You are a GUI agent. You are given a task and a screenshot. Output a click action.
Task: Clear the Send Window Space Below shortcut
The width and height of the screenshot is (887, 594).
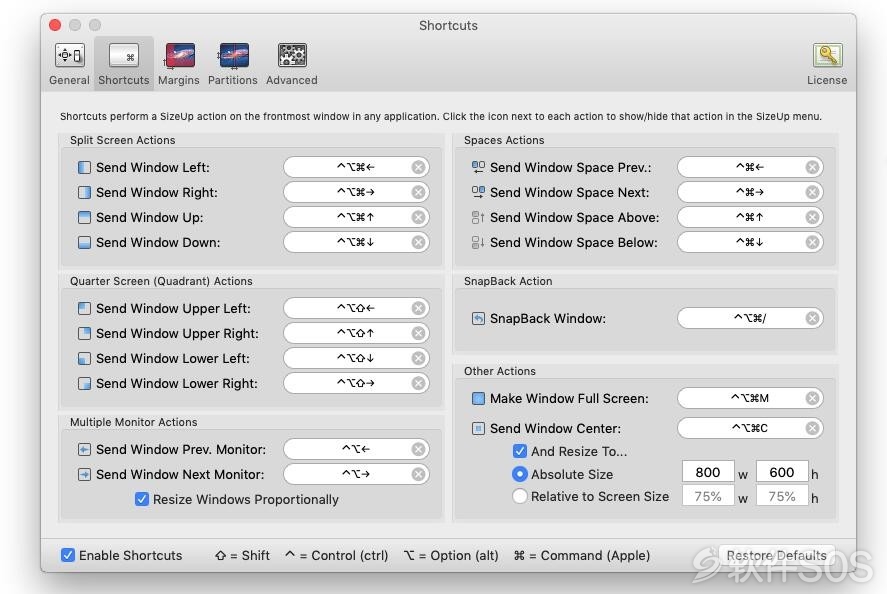pyautogui.click(x=812, y=242)
